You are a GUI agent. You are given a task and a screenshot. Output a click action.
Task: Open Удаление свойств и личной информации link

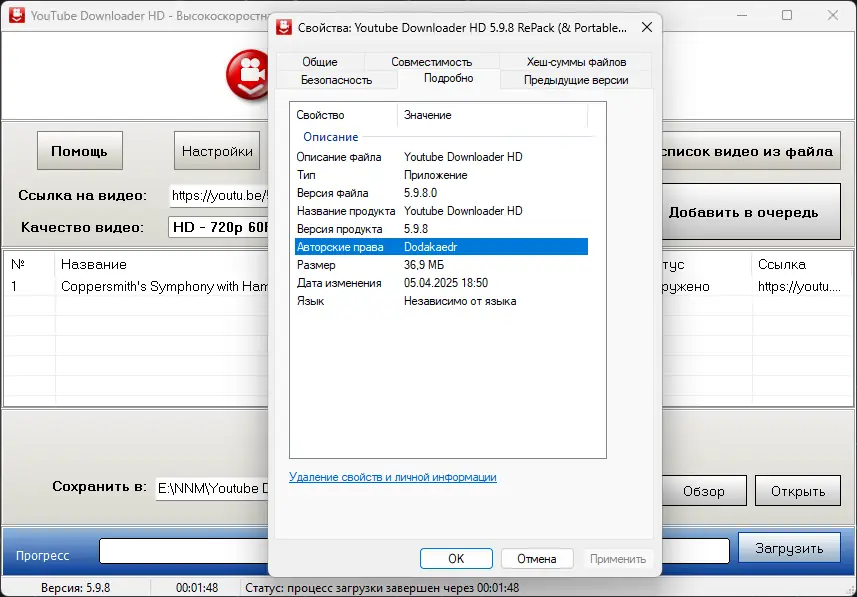pyautogui.click(x=392, y=477)
